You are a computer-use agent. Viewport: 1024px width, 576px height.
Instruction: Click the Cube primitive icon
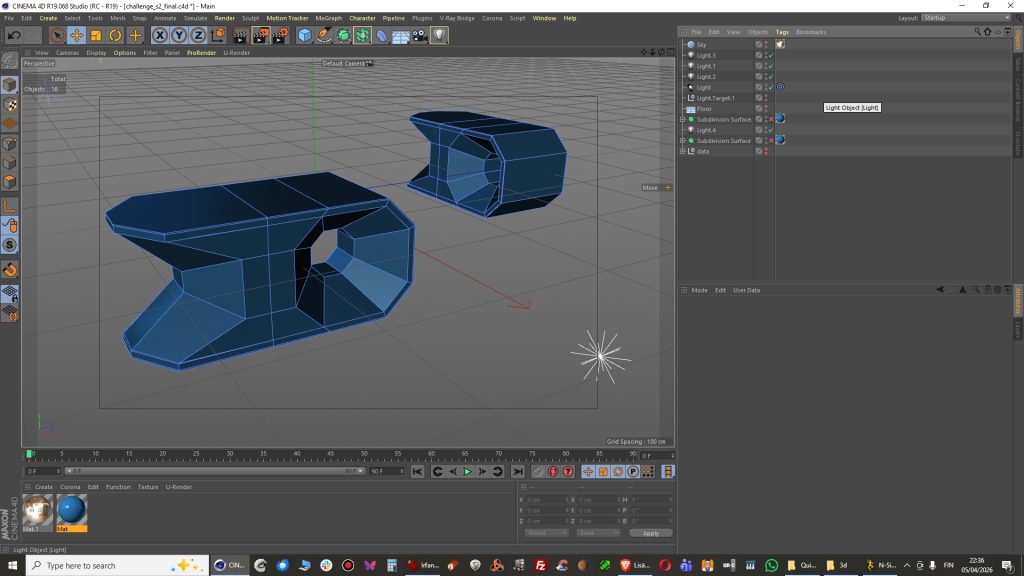pyautogui.click(x=304, y=35)
